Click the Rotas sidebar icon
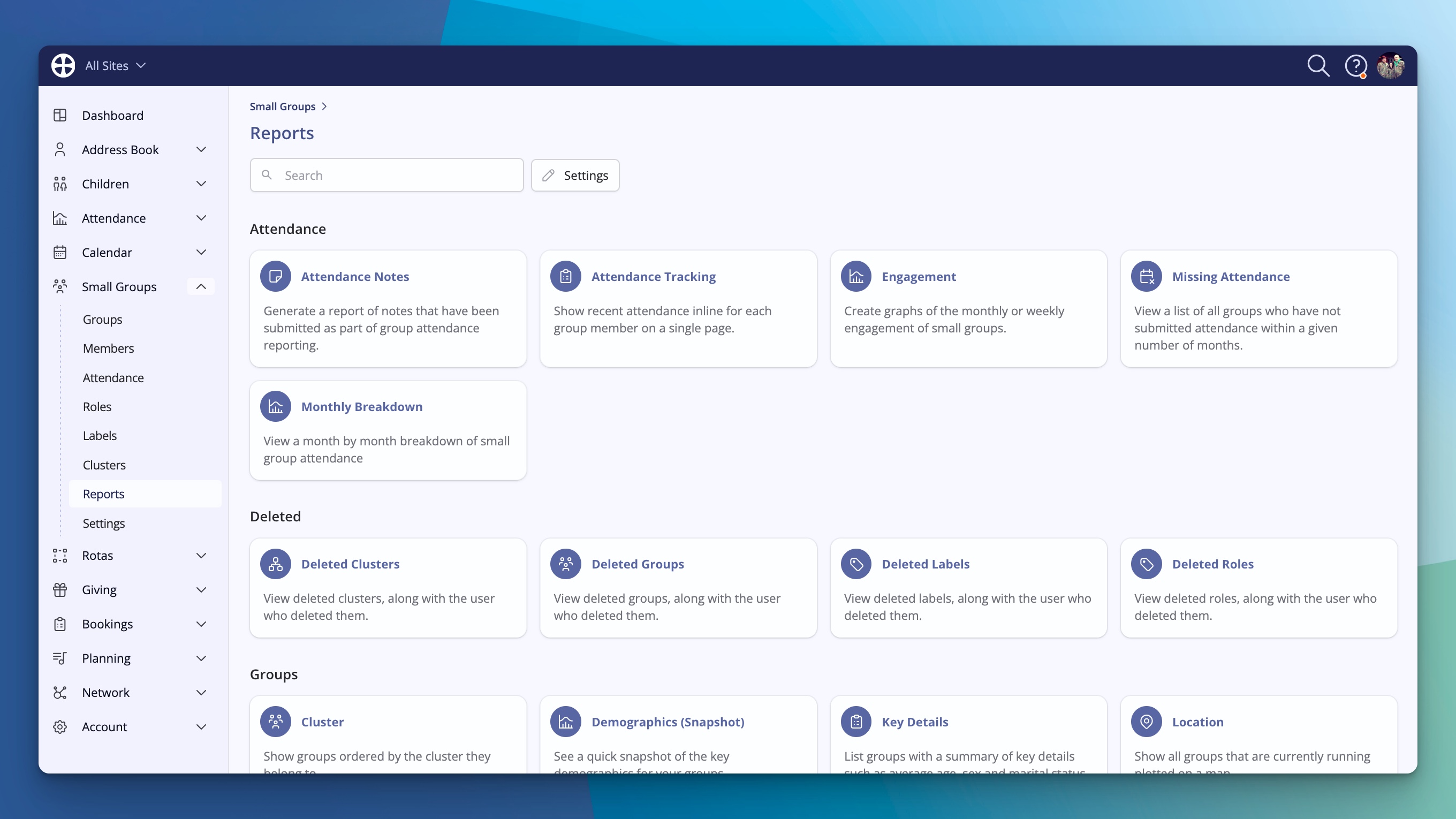This screenshot has width=1456, height=819. point(60,556)
